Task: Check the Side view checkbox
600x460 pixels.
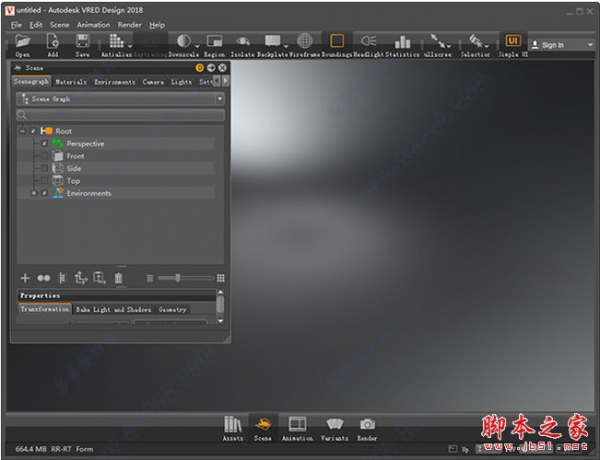Action: click(44, 168)
